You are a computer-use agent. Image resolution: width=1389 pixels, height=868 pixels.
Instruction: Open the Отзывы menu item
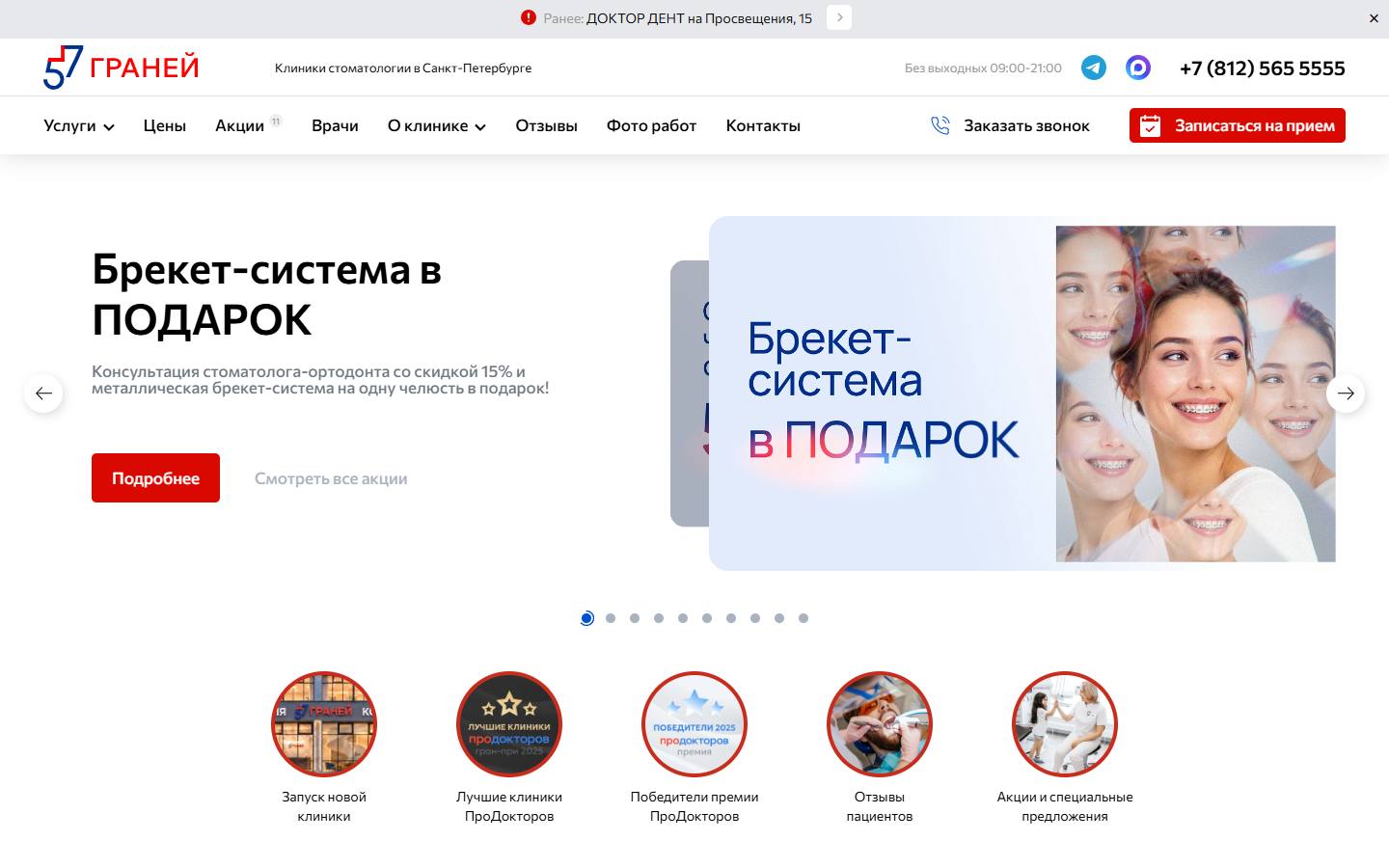(546, 125)
